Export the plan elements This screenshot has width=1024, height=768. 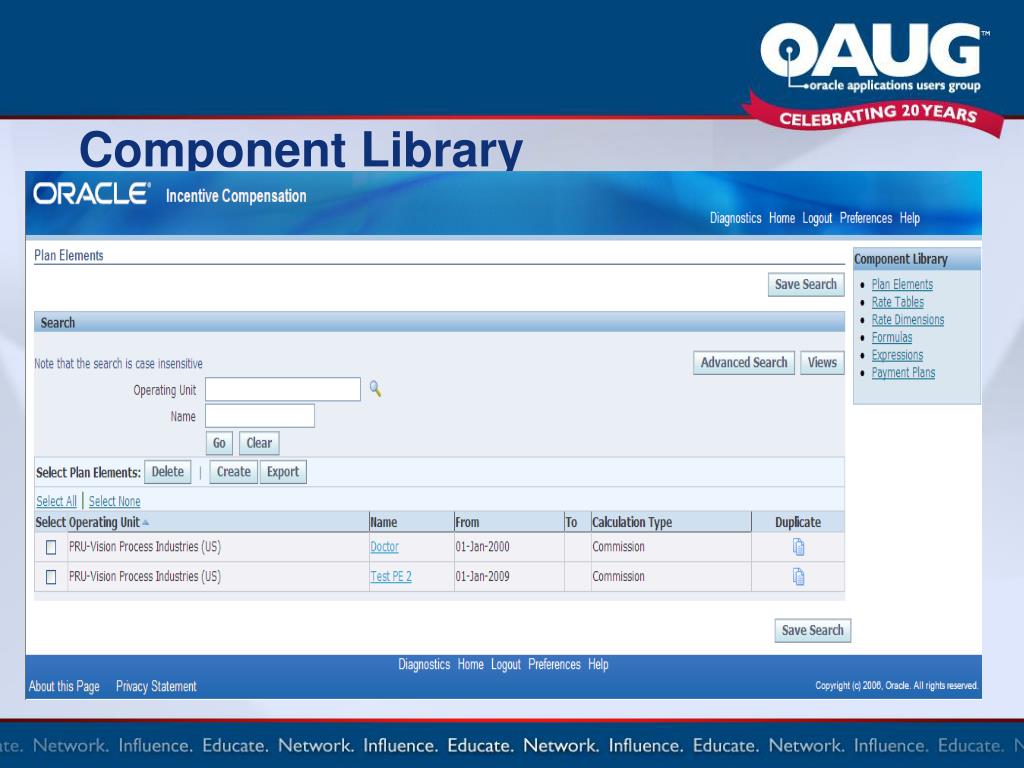click(283, 472)
